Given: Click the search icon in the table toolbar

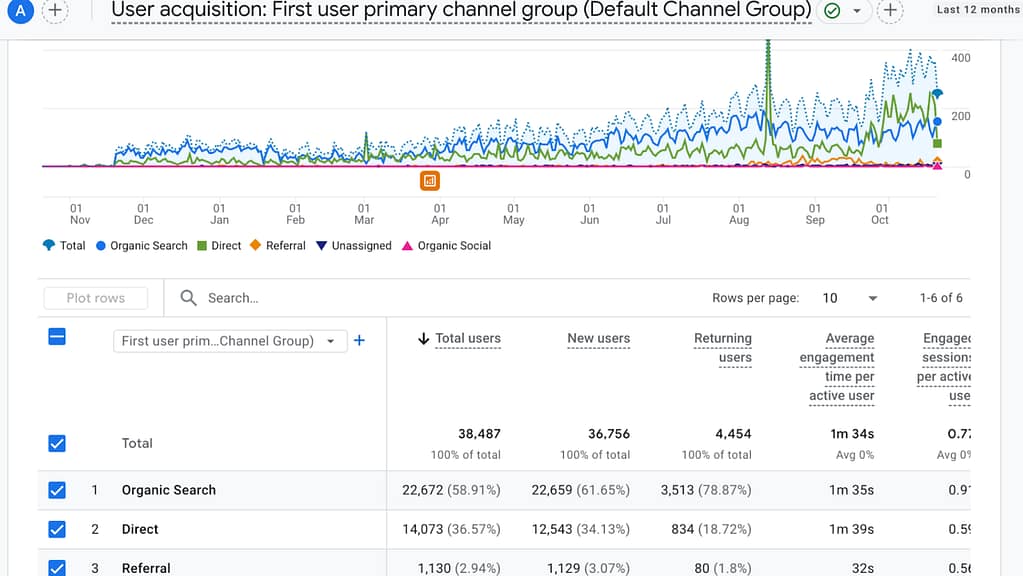Looking at the screenshot, I should tap(186, 297).
